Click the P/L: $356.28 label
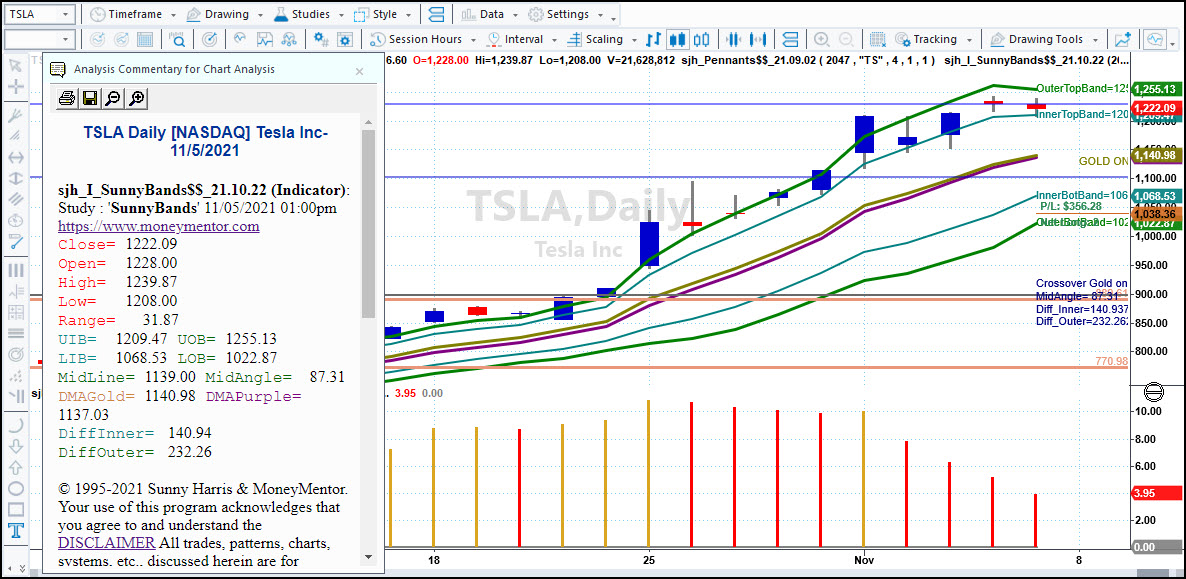The height and width of the screenshot is (579, 1186). [1070, 206]
